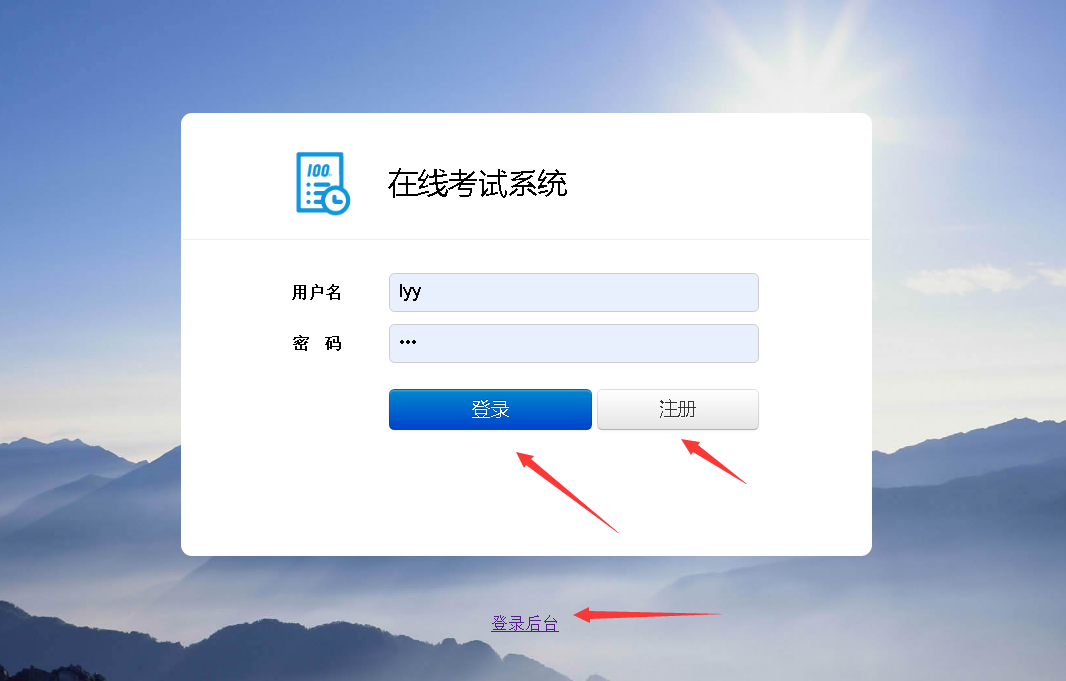Screen dimensions: 1066x681
Task: Click the clock badge on the logo
Action: 337,200
